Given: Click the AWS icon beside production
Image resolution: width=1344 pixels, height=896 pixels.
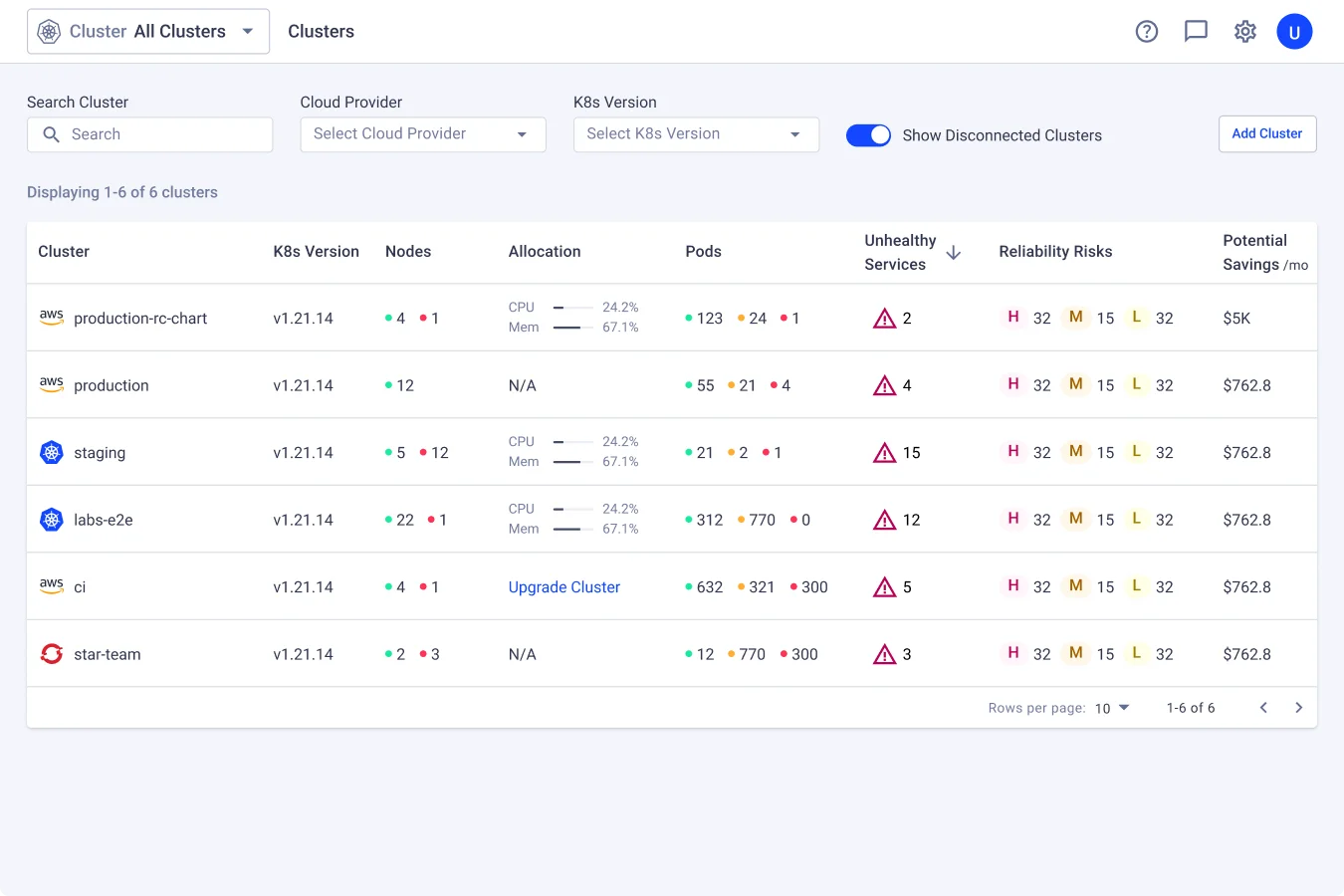Looking at the screenshot, I should tap(52, 384).
